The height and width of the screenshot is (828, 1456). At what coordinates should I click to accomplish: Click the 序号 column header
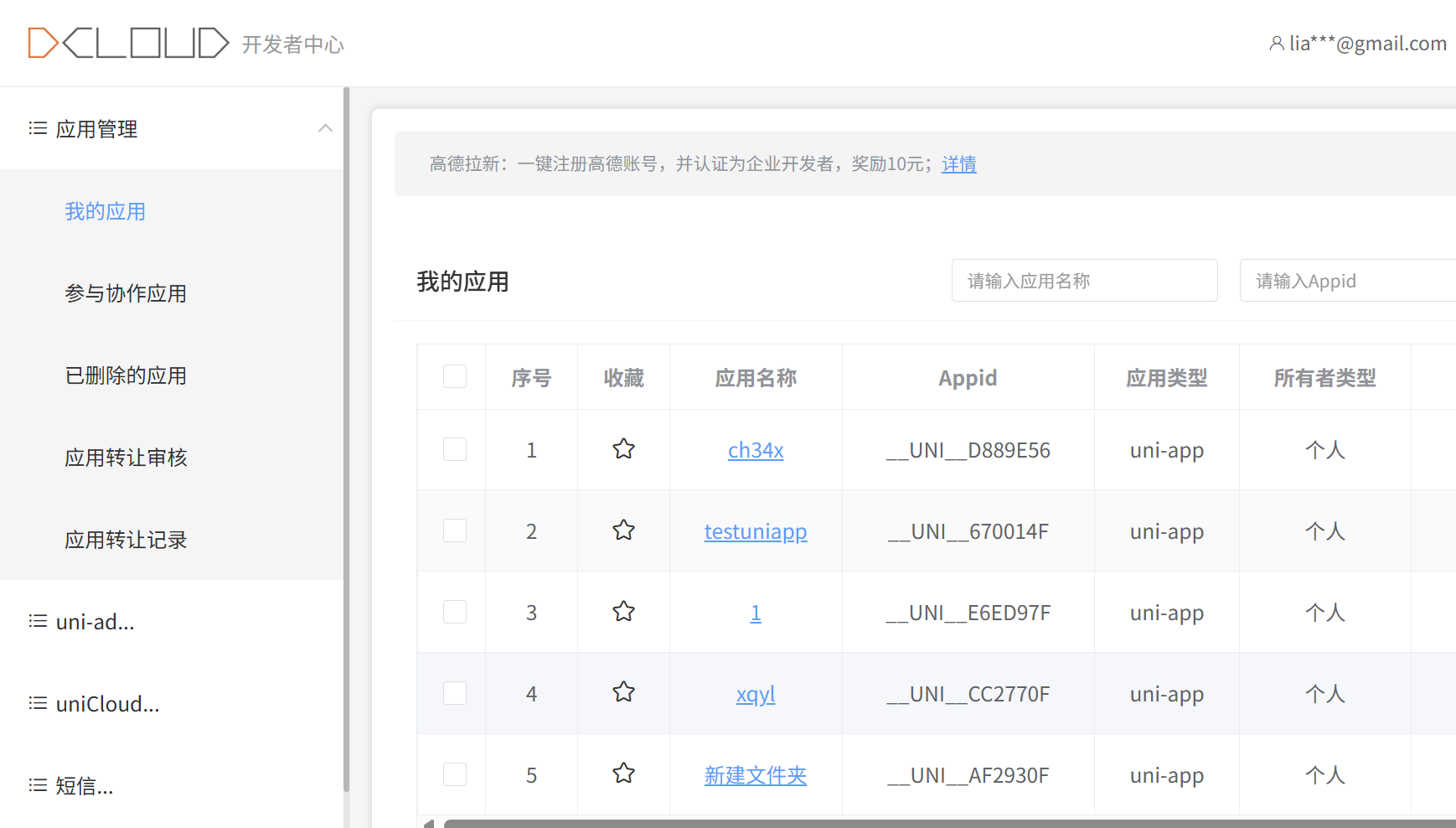click(531, 378)
